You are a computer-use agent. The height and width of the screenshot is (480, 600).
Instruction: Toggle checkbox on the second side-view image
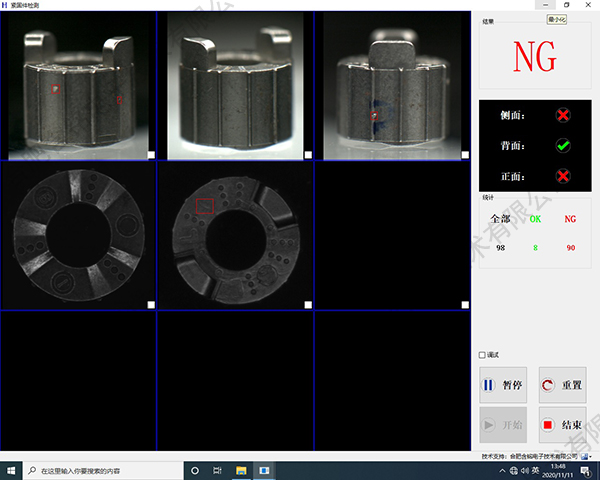pyautogui.click(x=308, y=154)
